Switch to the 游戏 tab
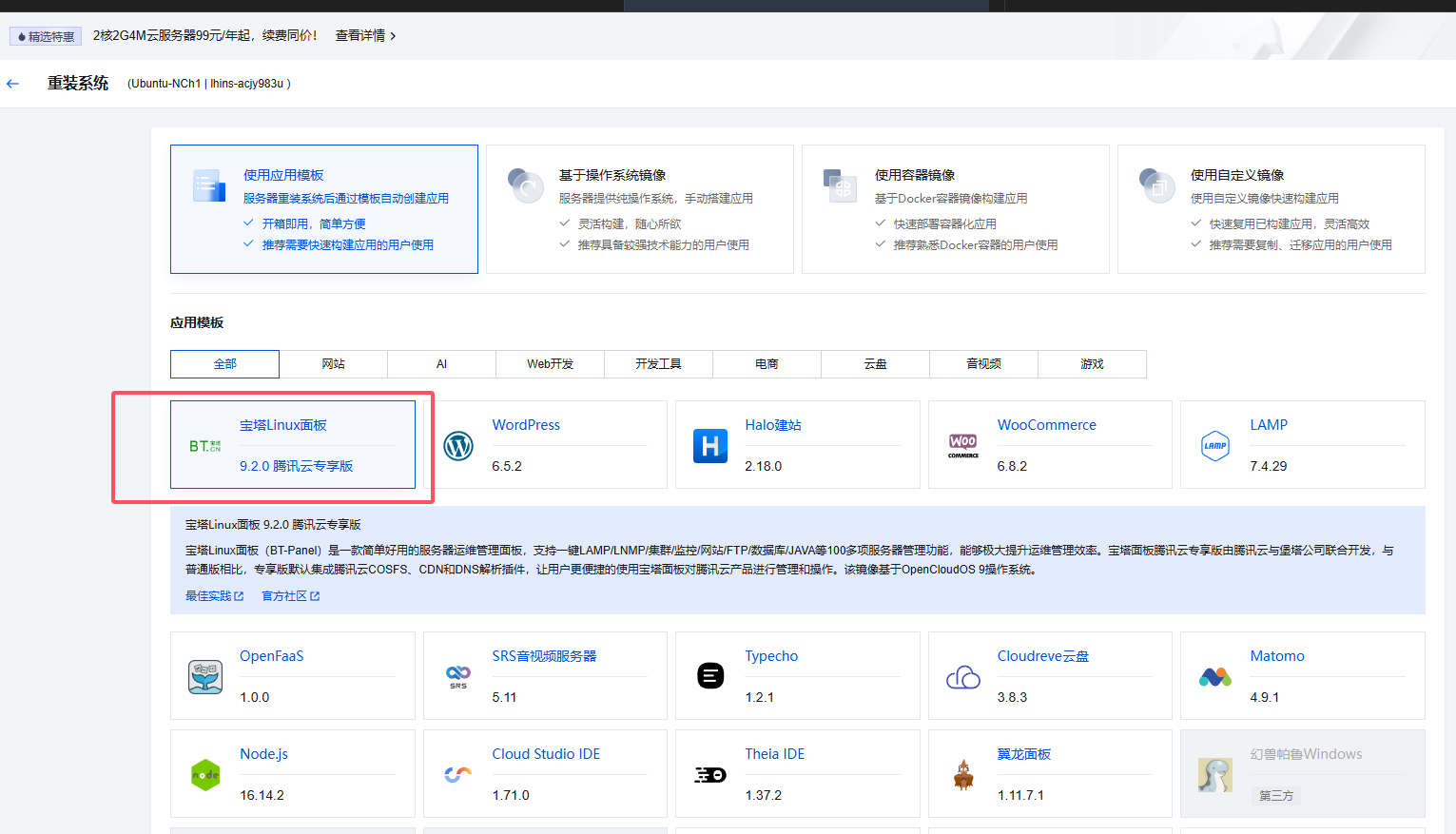Screen dimensions: 1456x834 [x=1092, y=364]
